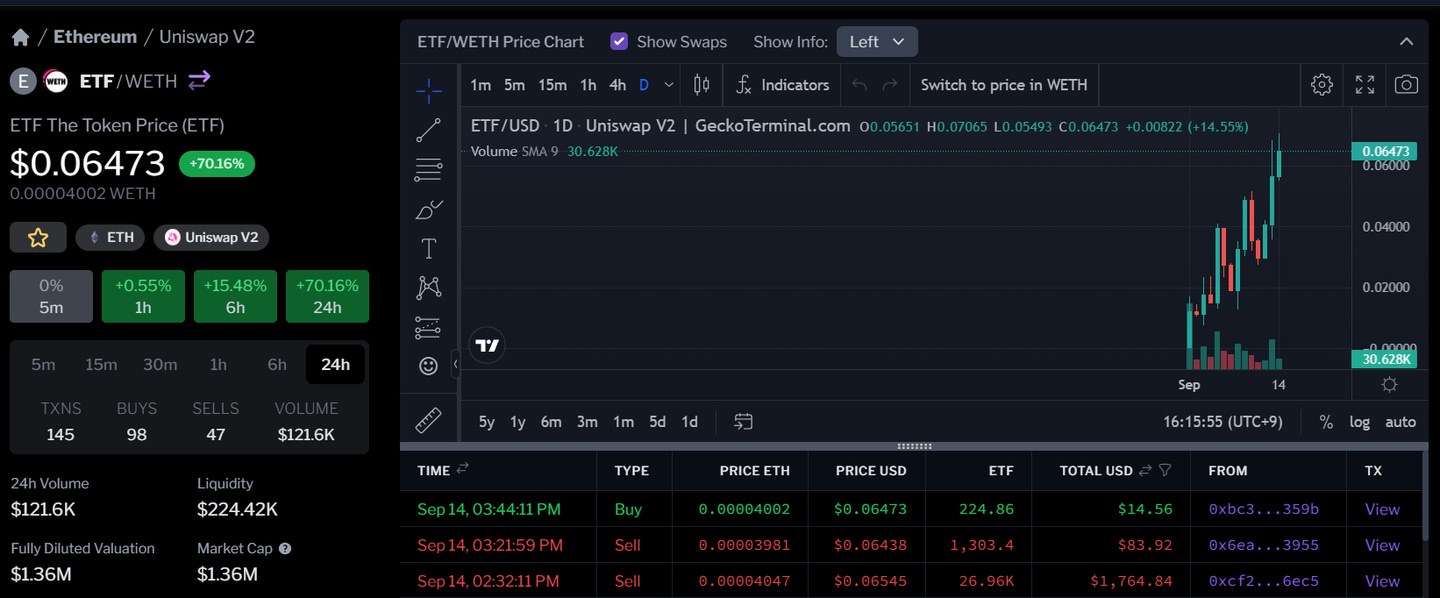
Task: Set the chart interval to D
Action: (x=644, y=85)
